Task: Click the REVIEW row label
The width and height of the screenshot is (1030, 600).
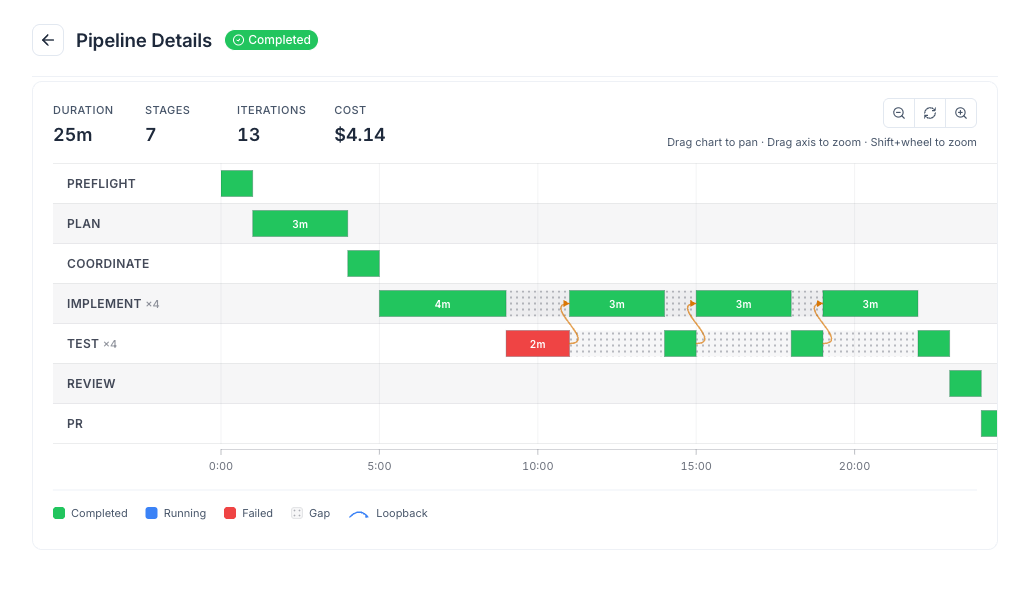Action: (x=91, y=384)
